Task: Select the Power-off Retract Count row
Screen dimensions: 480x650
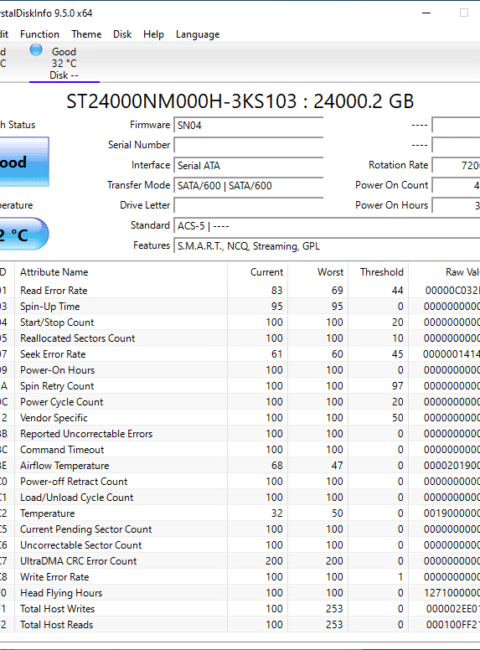Action: point(240,481)
